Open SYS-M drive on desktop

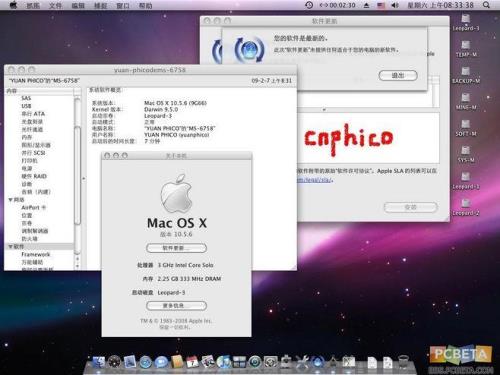coord(466,154)
